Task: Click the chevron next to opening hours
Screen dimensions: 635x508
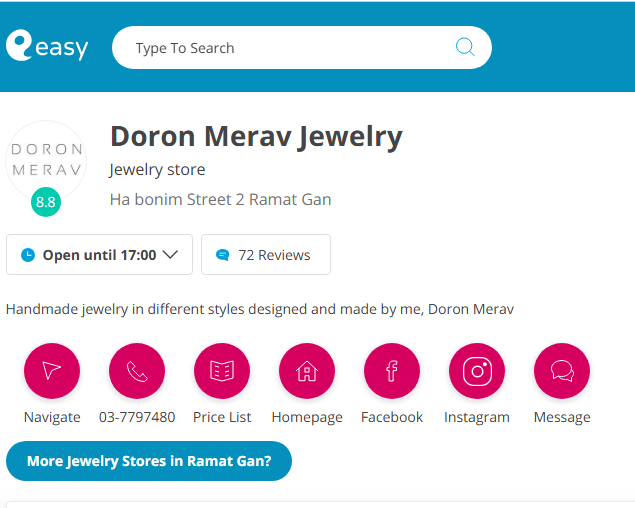Action: coord(170,255)
